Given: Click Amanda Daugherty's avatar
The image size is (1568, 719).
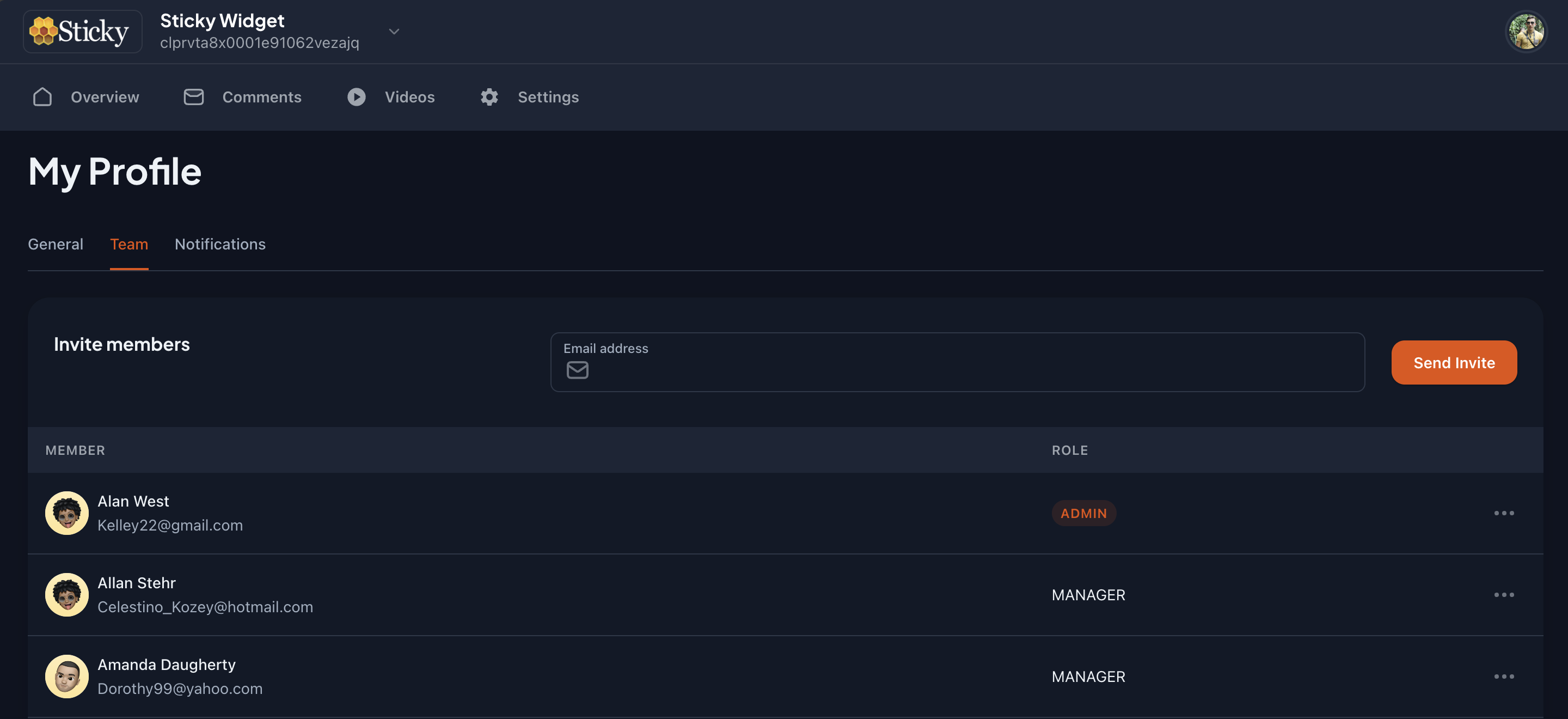Looking at the screenshot, I should (x=67, y=677).
